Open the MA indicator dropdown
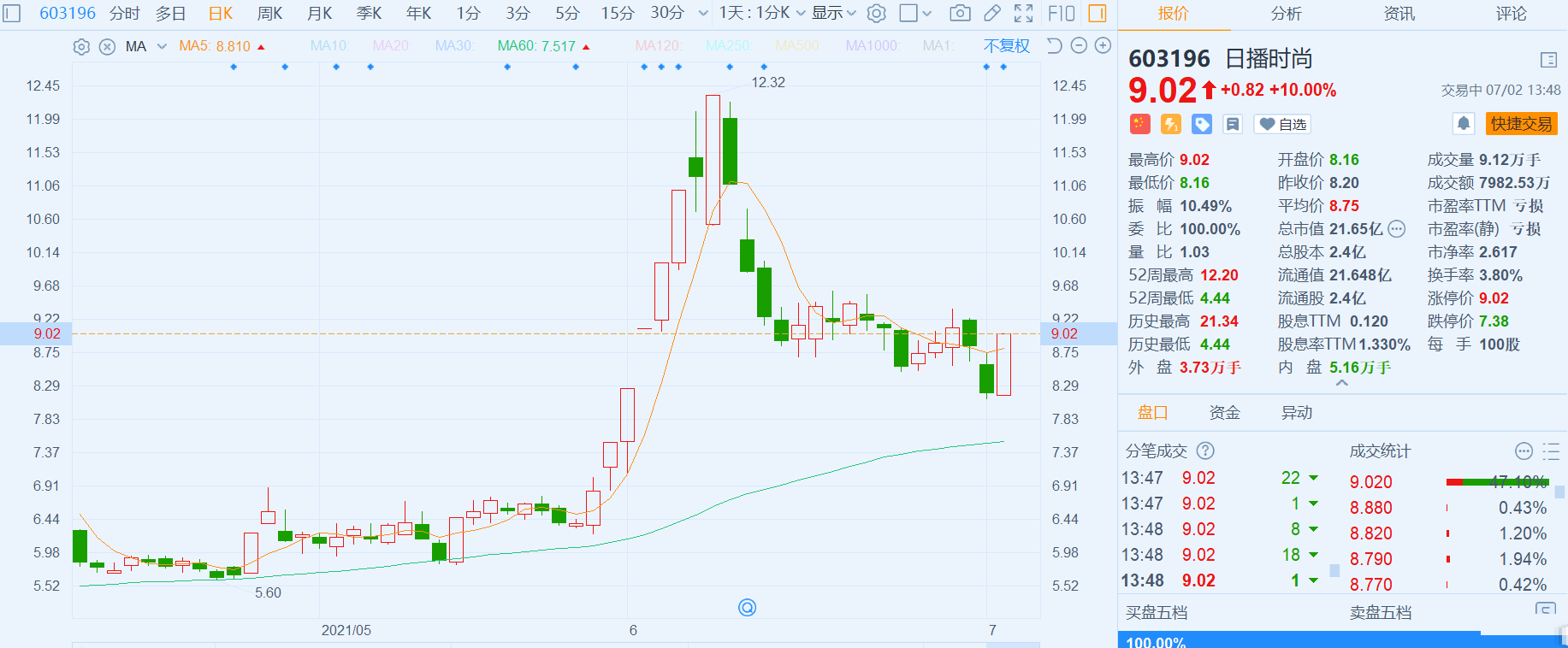The image size is (1568, 648). tap(162, 47)
